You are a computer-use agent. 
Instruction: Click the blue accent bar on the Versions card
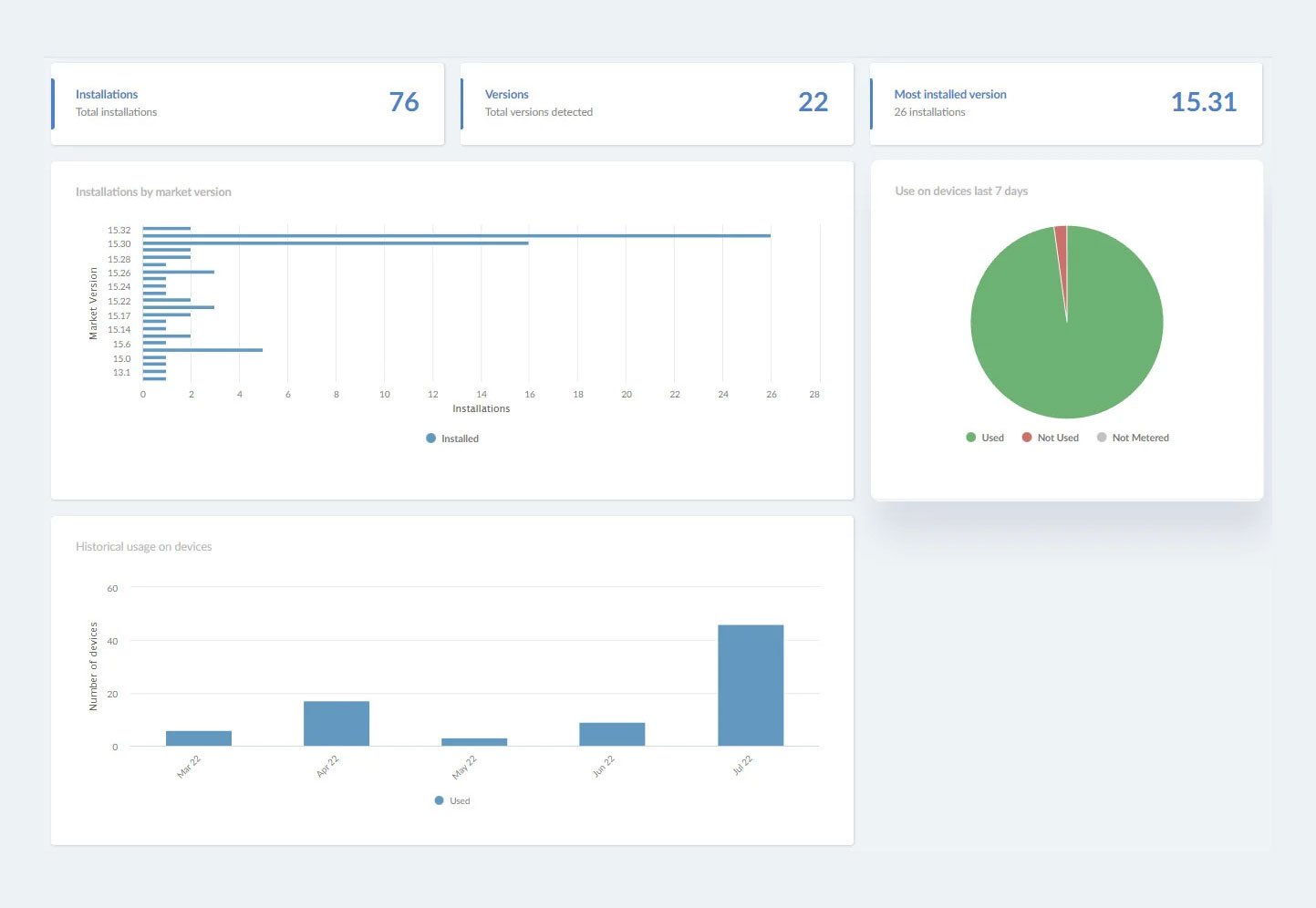click(462, 103)
